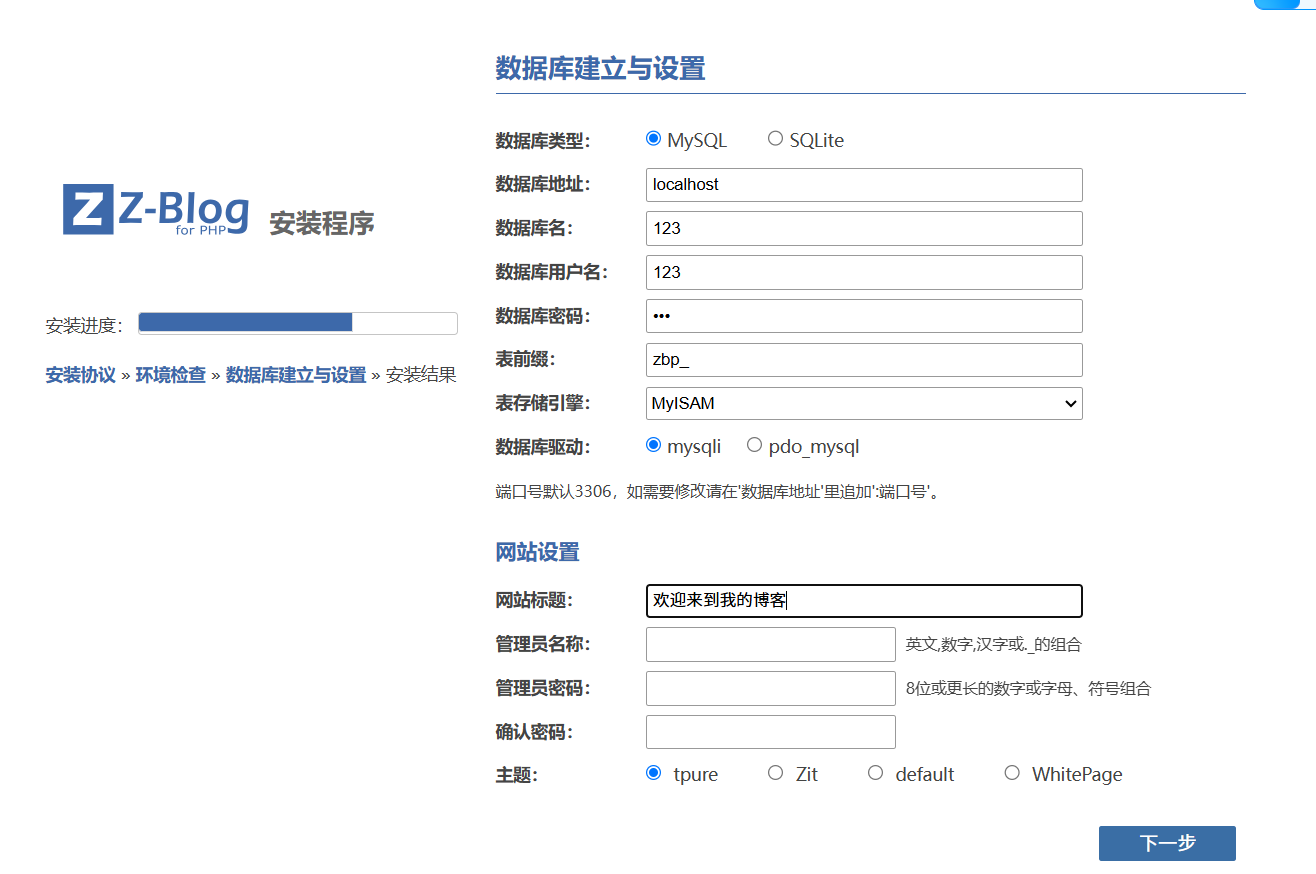Focus the localhost database address field

click(x=864, y=184)
